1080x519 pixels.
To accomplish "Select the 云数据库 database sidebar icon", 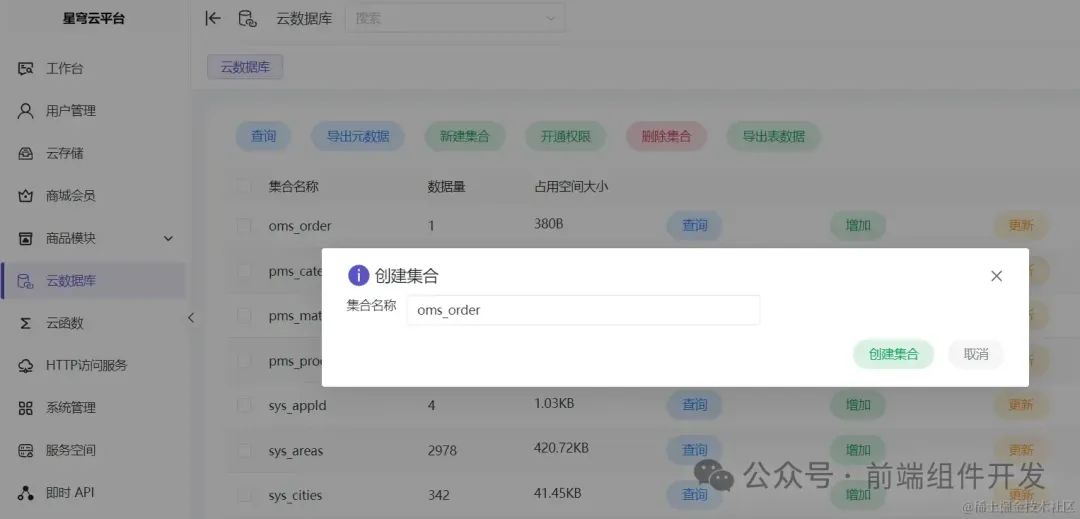I will 25,281.
